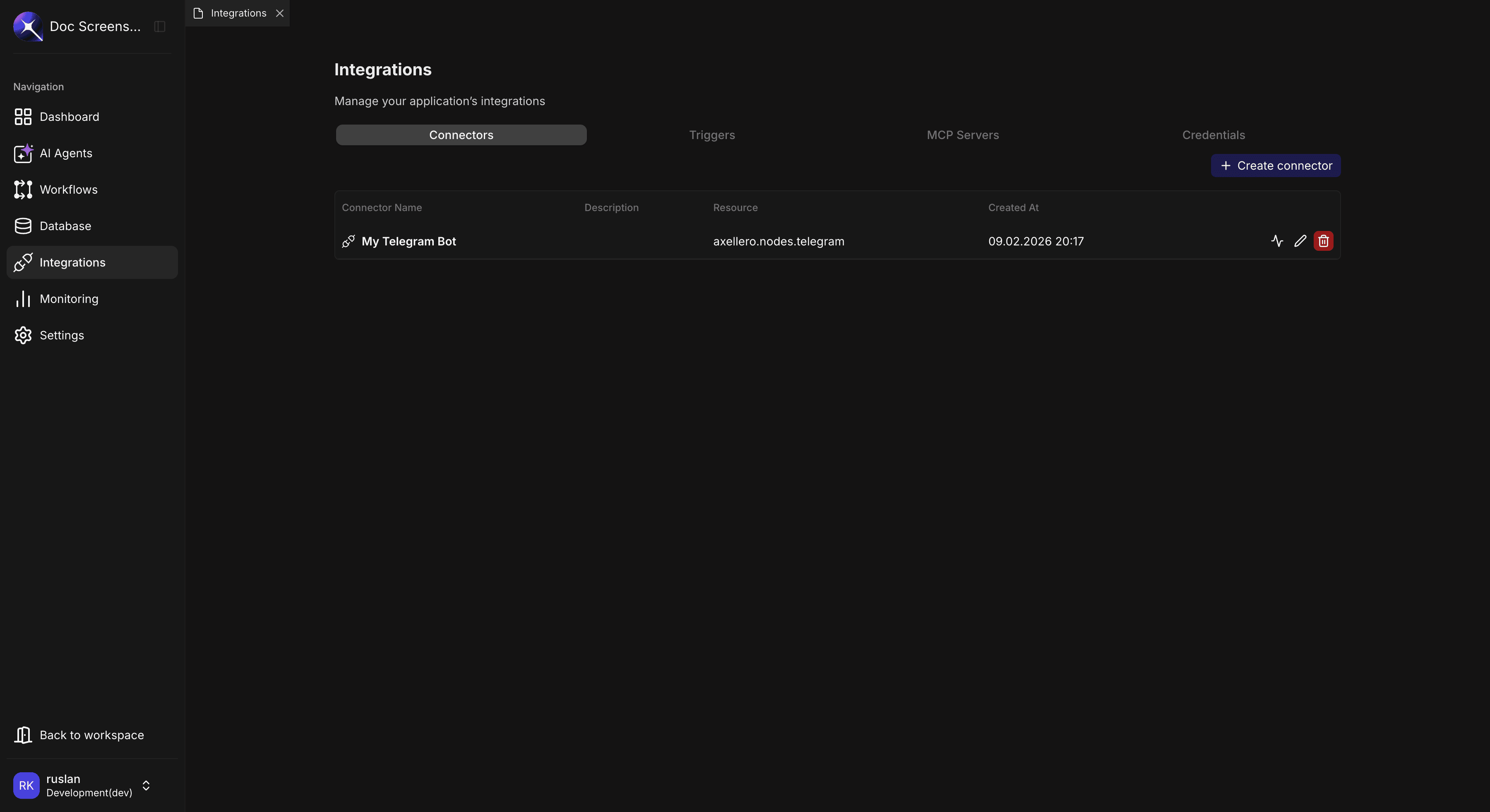Delete My Telegram Bot using the trash icon
The image size is (1490, 812).
pyautogui.click(x=1324, y=241)
